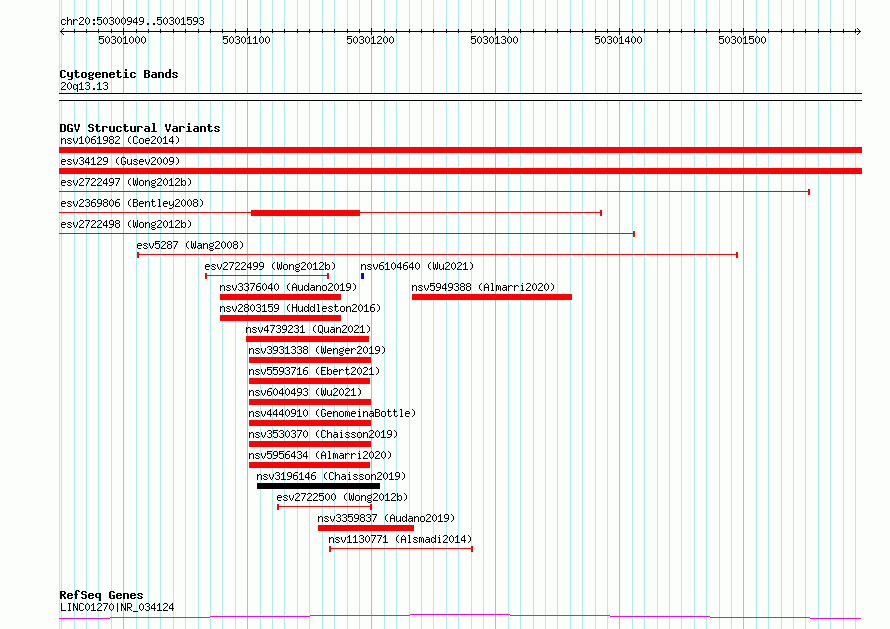Click the esv2722499 (Wong2012b) label
This screenshot has width=890, height=629.
pyautogui.click(x=270, y=266)
